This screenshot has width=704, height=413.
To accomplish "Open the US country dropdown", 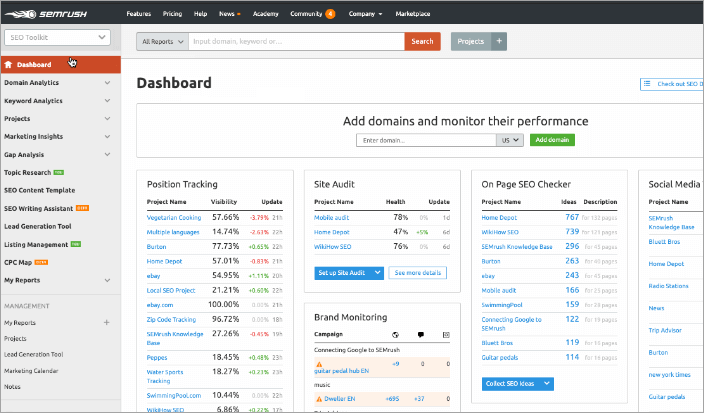I will (x=510, y=140).
